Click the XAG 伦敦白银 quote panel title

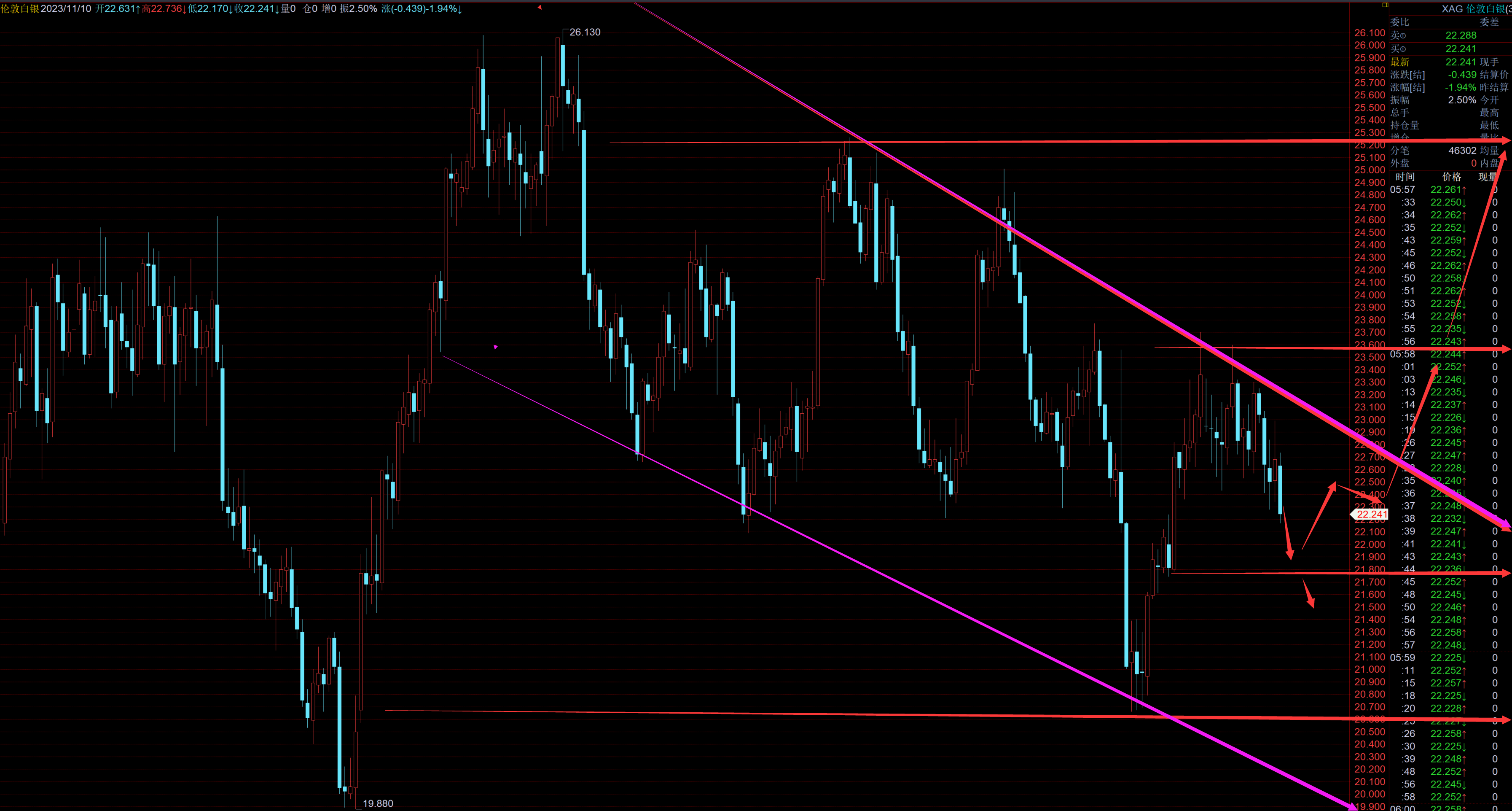point(1476,9)
